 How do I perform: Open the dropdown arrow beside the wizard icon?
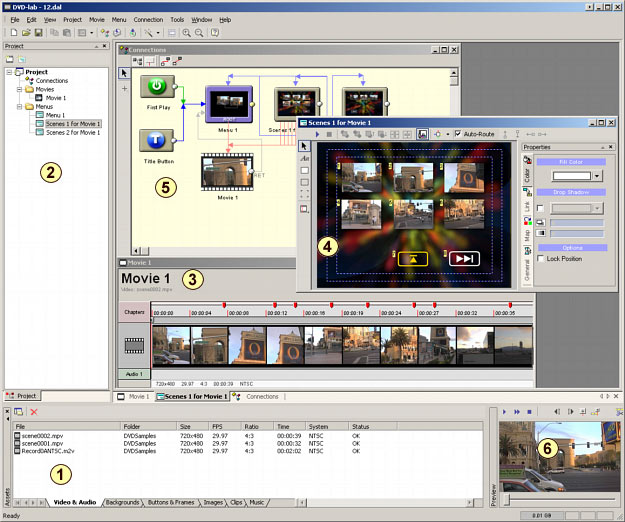[x=158, y=33]
